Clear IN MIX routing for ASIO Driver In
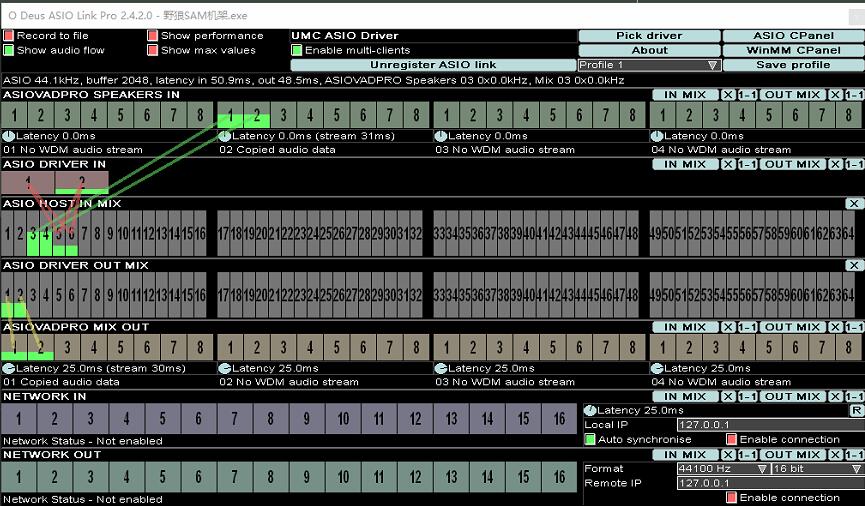 tap(728, 164)
